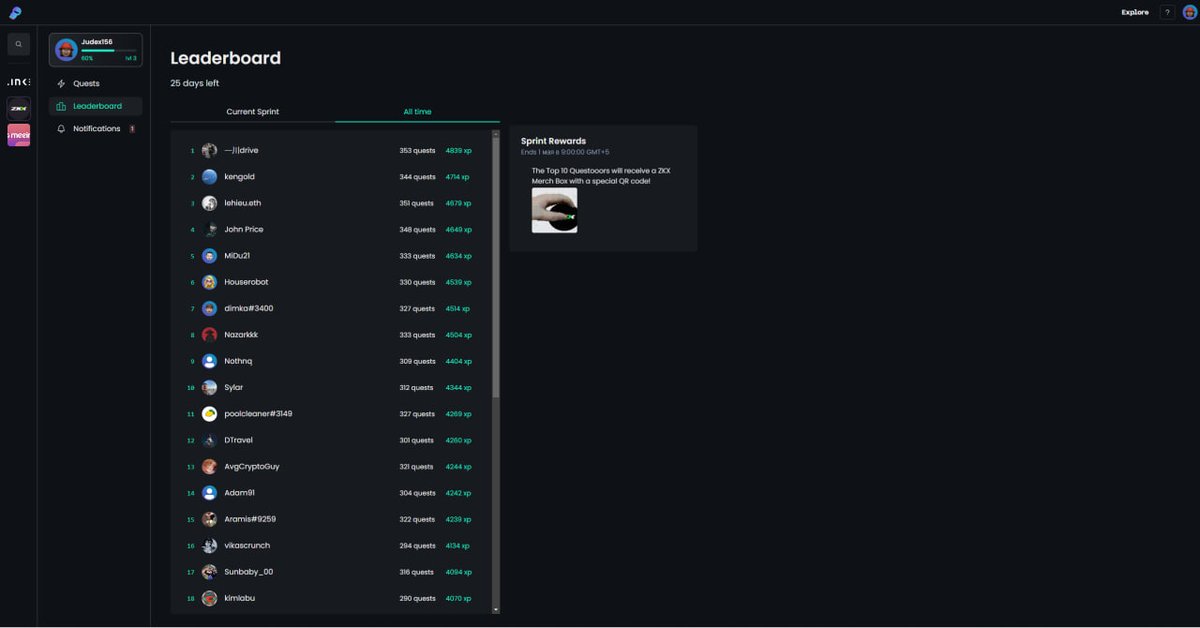1200x628 pixels.
Task: Click the leaderboard scroll-up arrow
Action: tap(495, 133)
